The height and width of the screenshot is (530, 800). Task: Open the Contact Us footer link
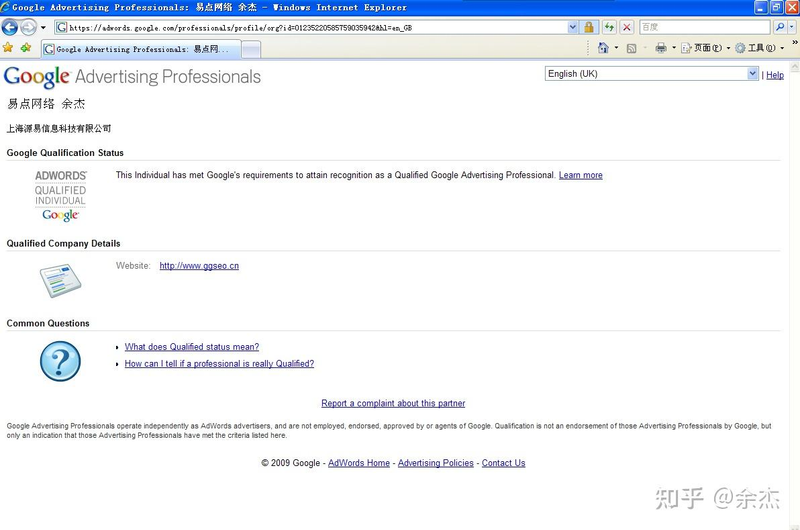504,463
